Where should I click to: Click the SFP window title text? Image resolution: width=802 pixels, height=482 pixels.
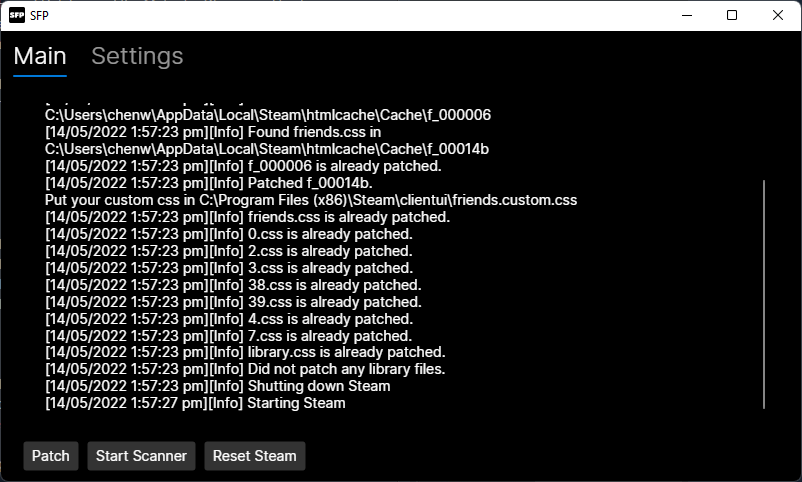(x=40, y=15)
